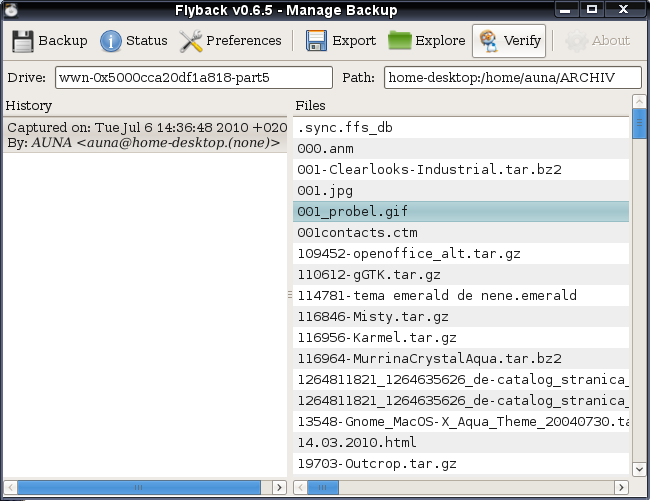650x501 pixels.
Task: Click the Backup toolbar label
Action: pos(63,41)
